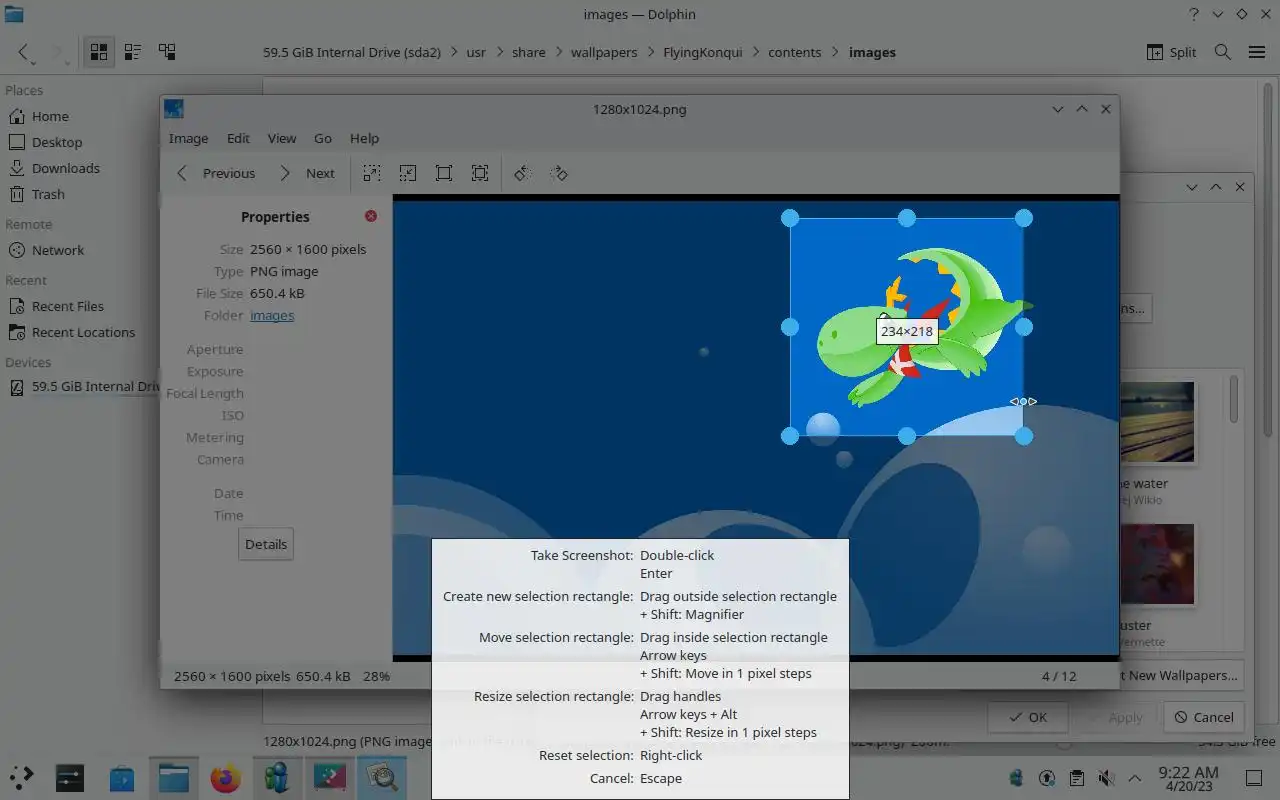Click the 234×218 selection size label
Image resolution: width=1280 pixels, height=800 pixels.
point(907,331)
